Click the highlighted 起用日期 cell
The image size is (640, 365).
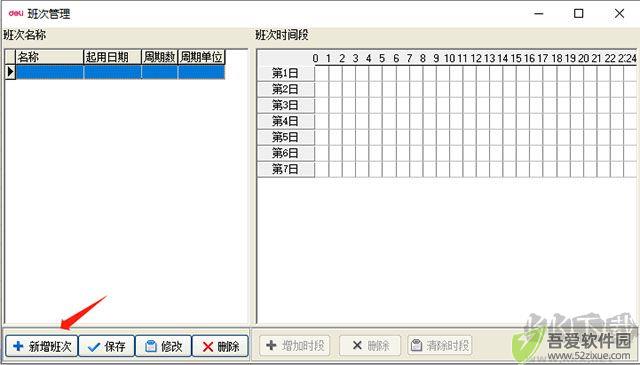[x=113, y=72]
